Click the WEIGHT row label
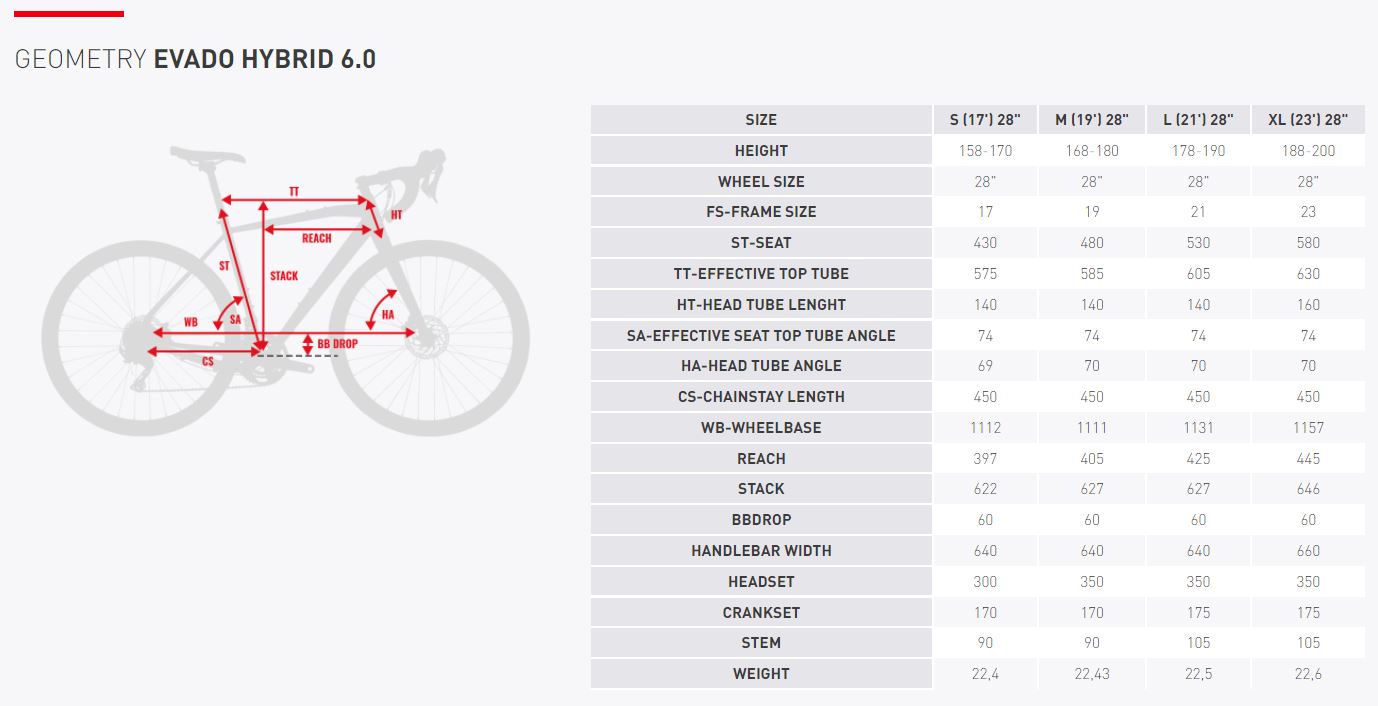1378x706 pixels. pos(761,674)
